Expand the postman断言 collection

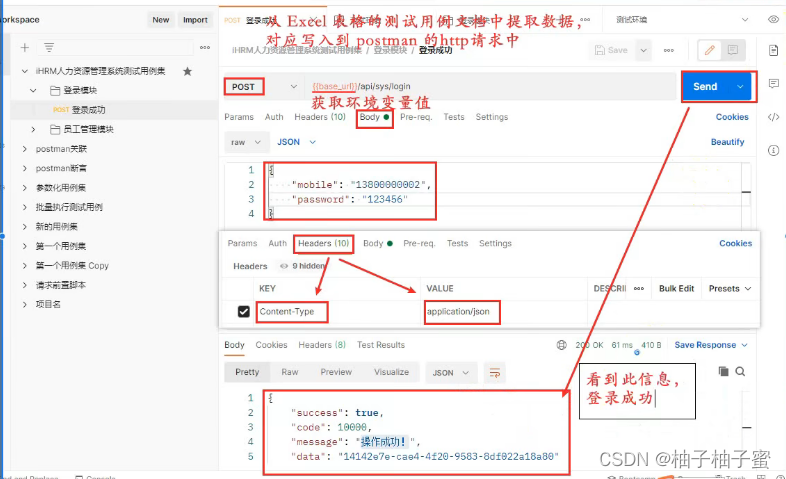click(25, 168)
